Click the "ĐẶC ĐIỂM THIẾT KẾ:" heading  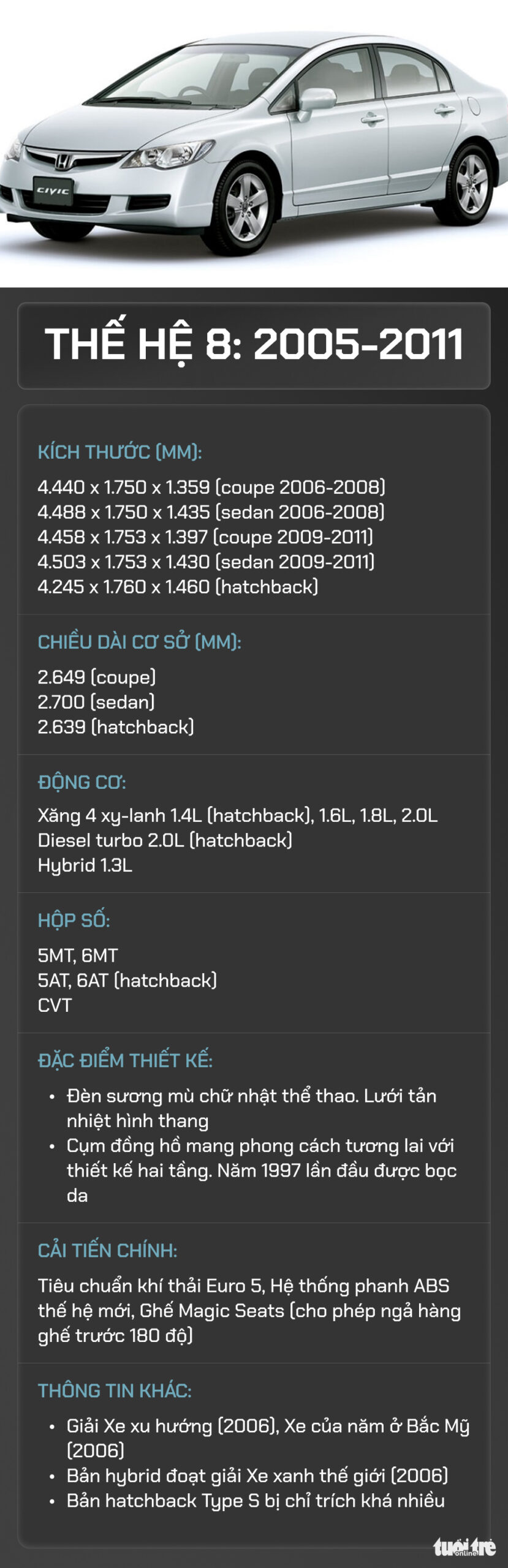pos(125,1060)
